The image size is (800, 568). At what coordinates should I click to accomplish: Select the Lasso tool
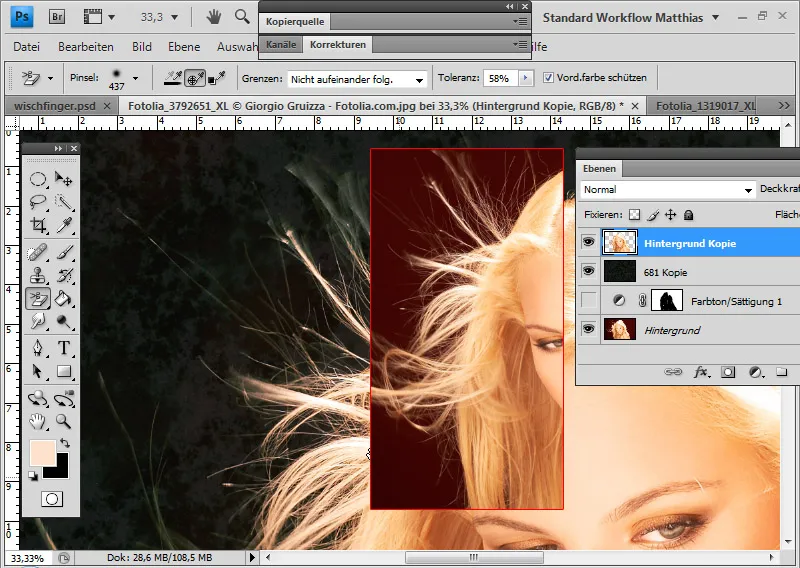click(38, 202)
